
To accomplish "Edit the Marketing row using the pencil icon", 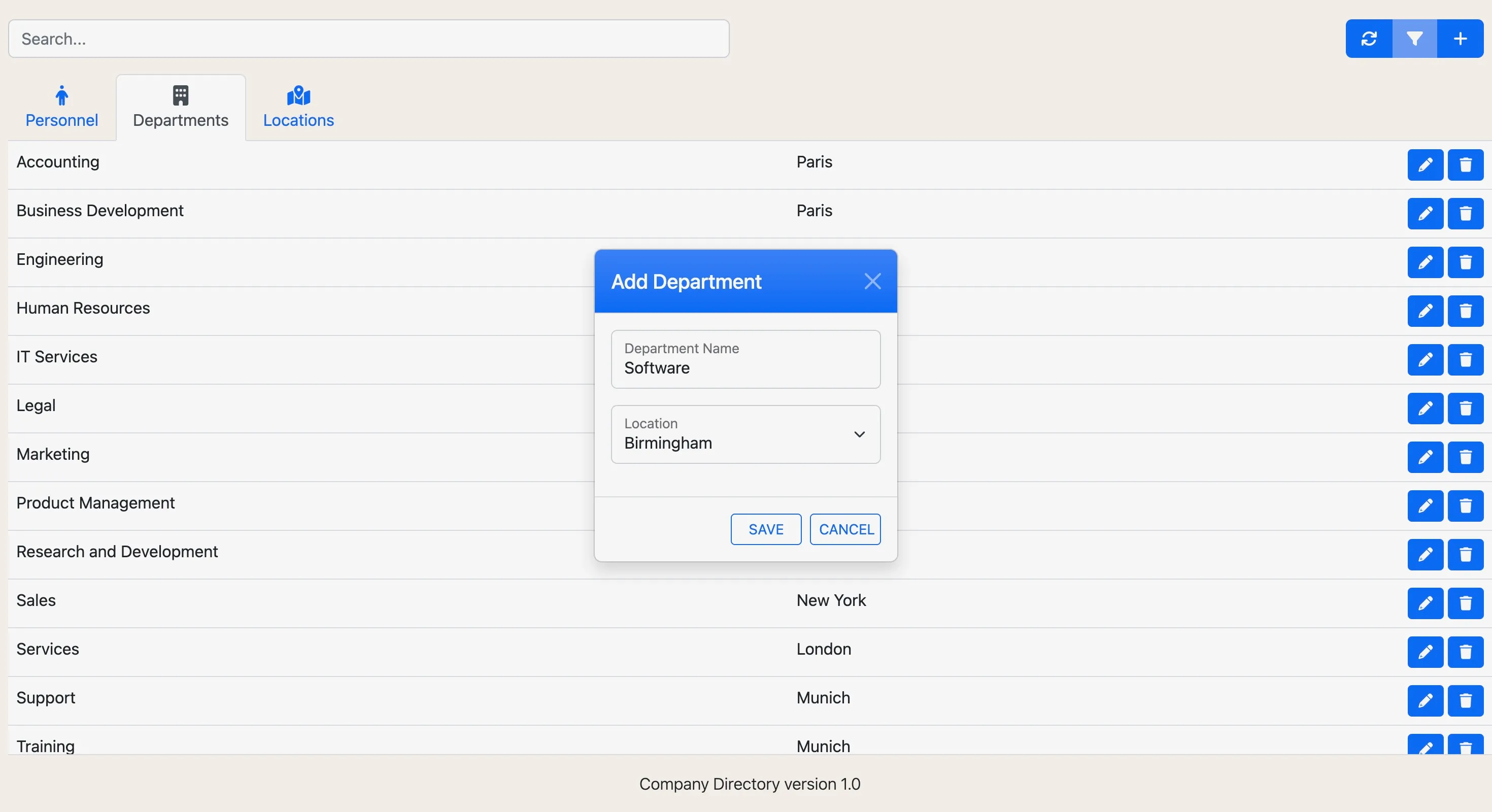I will coord(1426,457).
